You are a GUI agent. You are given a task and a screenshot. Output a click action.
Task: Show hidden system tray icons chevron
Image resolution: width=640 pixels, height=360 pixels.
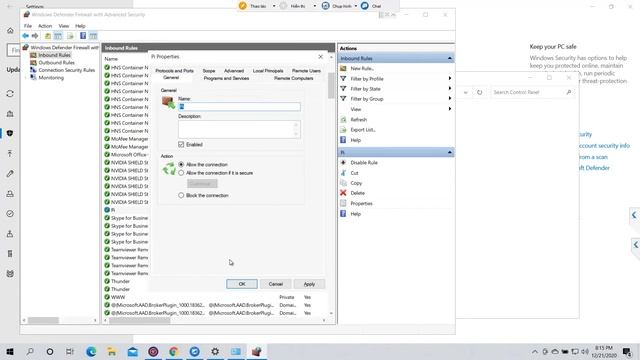click(x=535, y=351)
